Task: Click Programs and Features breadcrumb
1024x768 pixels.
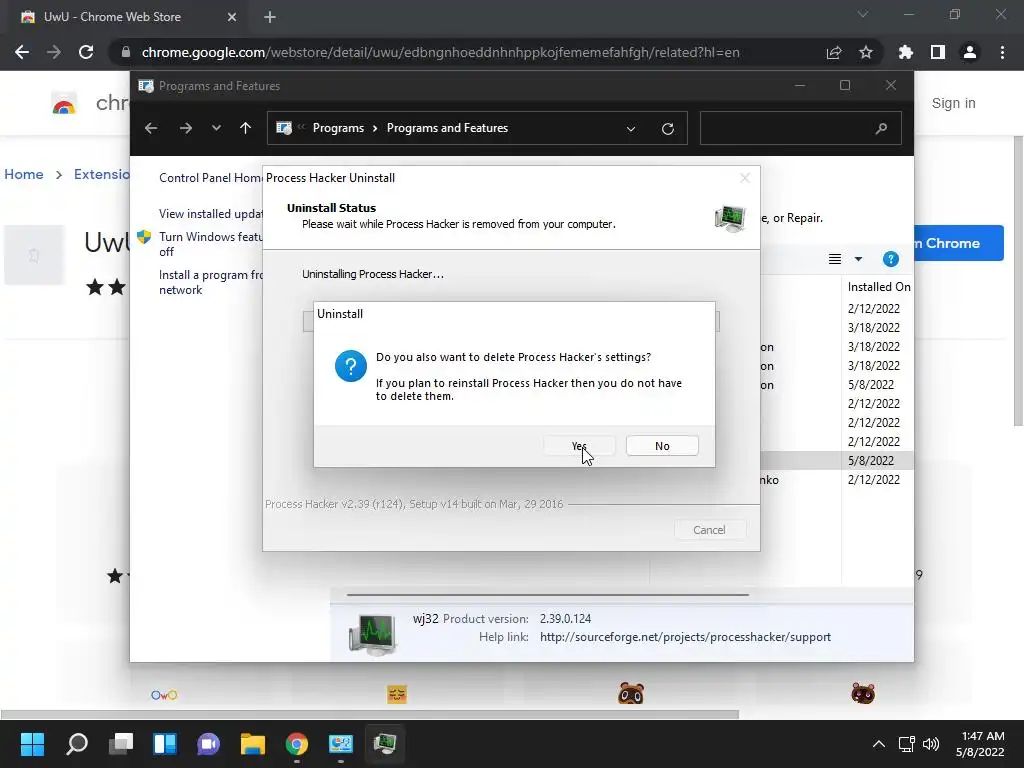Action: [x=447, y=128]
